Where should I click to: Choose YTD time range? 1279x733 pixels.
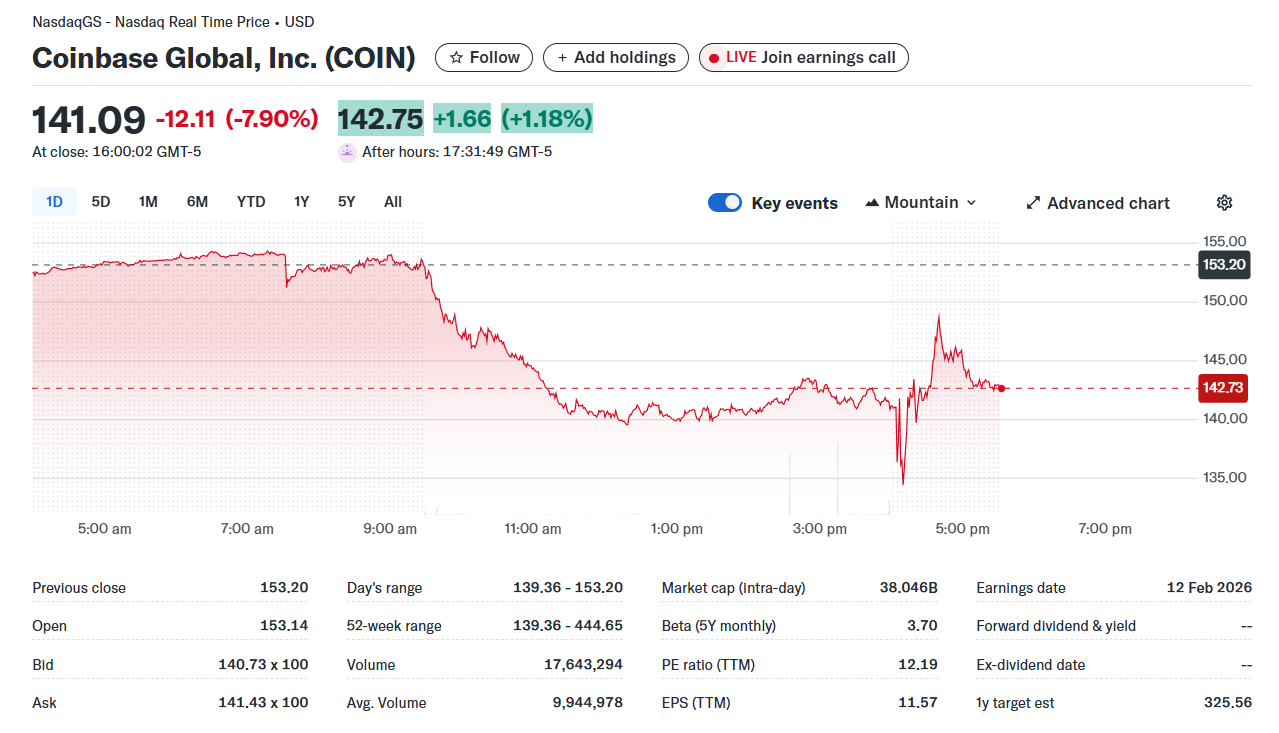click(251, 202)
